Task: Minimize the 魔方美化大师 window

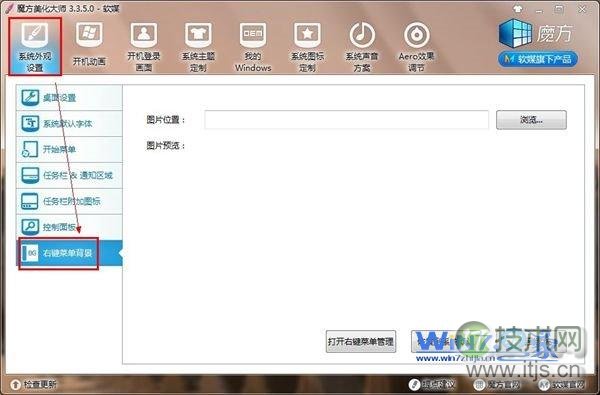Action: click(540, 10)
